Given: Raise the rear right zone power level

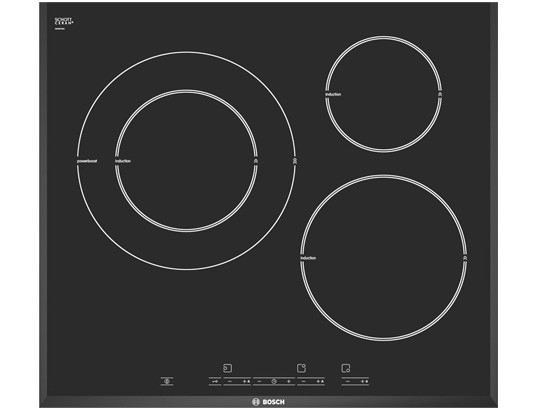Looking at the screenshot, I should (x=320, y=381).
